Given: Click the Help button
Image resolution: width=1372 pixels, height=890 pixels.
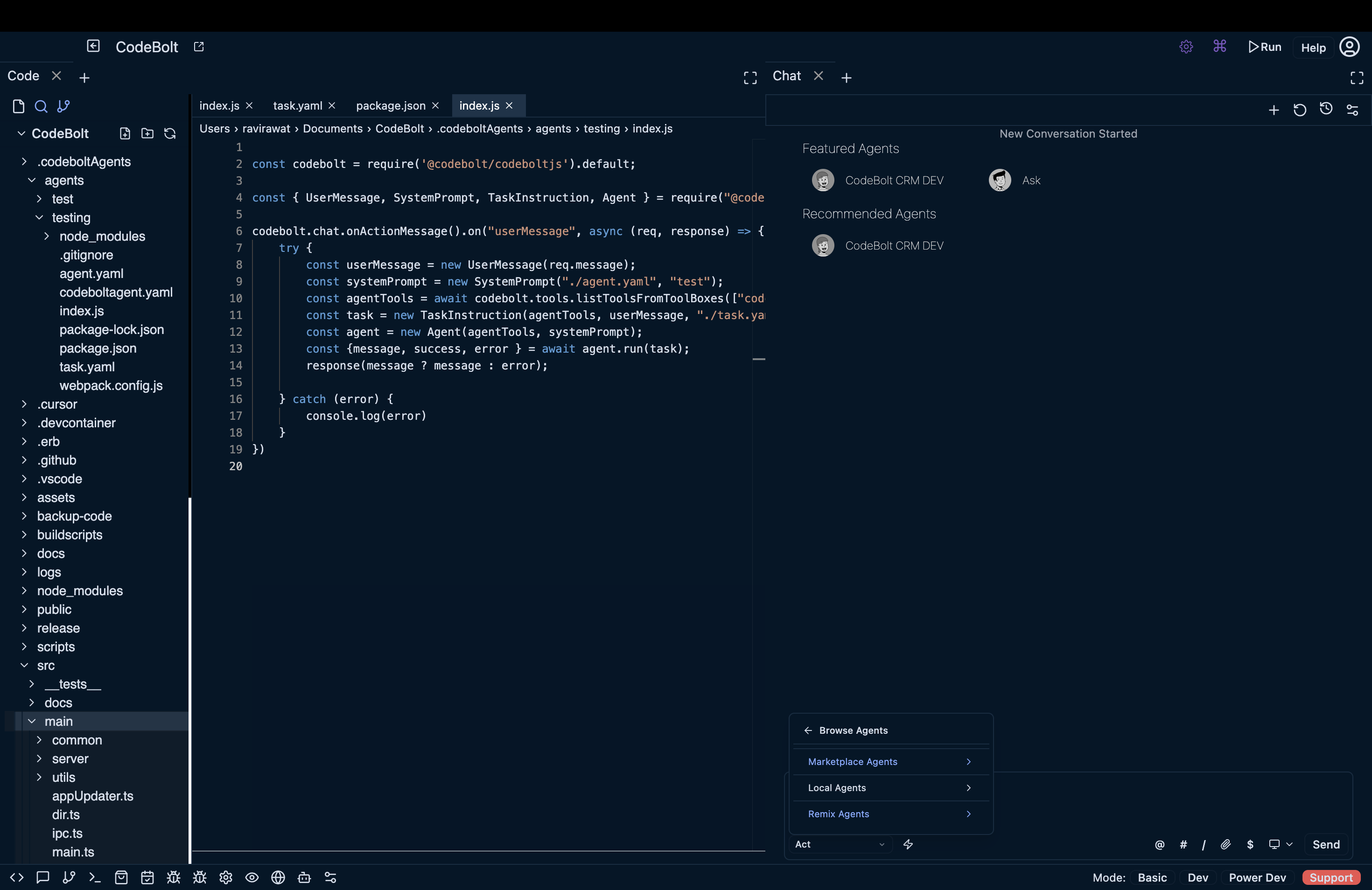Looking at the screenshot, I should pos(1313,47).
